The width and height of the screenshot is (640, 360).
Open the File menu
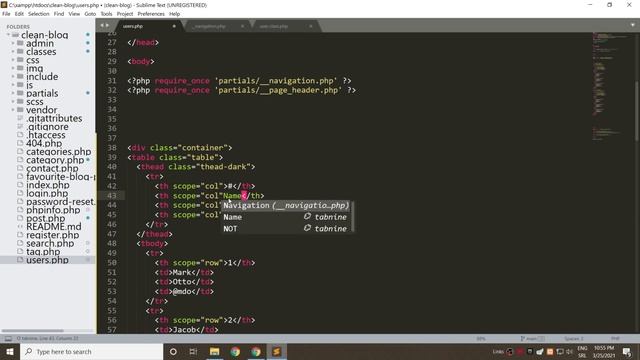[x=6, y=14]
